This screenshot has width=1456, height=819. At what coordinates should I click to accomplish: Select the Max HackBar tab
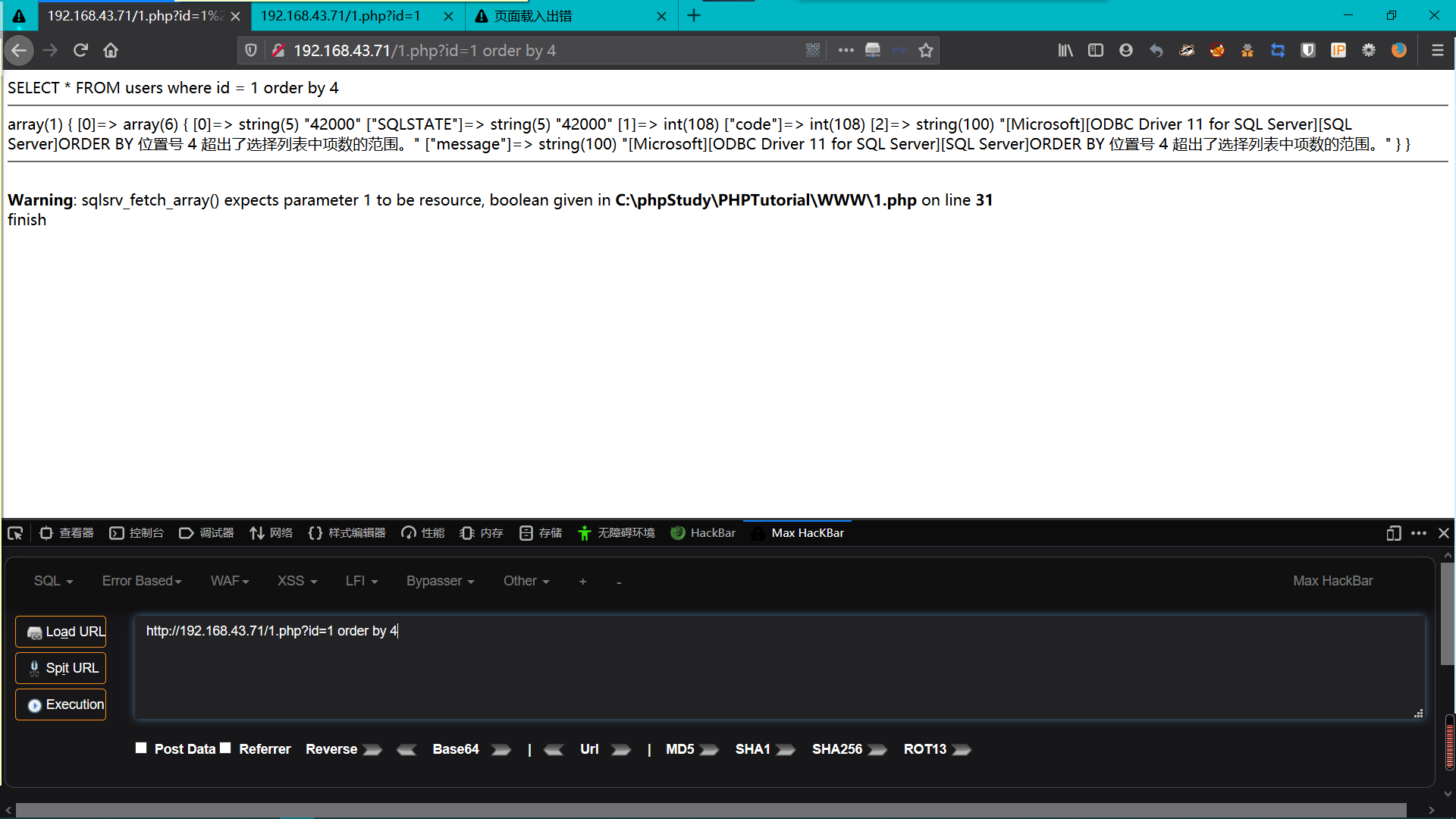(808, 532)
